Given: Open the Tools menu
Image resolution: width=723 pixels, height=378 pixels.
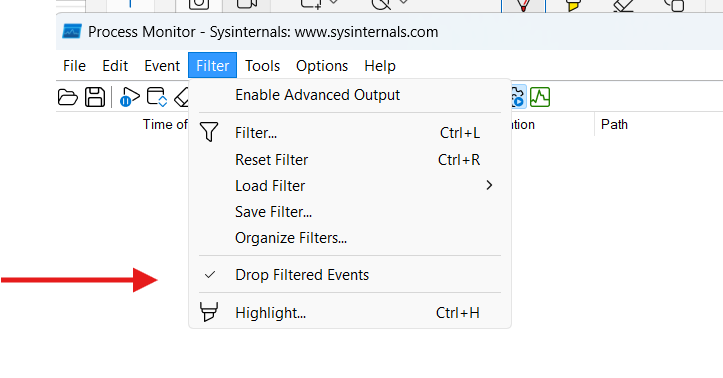Looking at the screenshot, I should (262, 66).
